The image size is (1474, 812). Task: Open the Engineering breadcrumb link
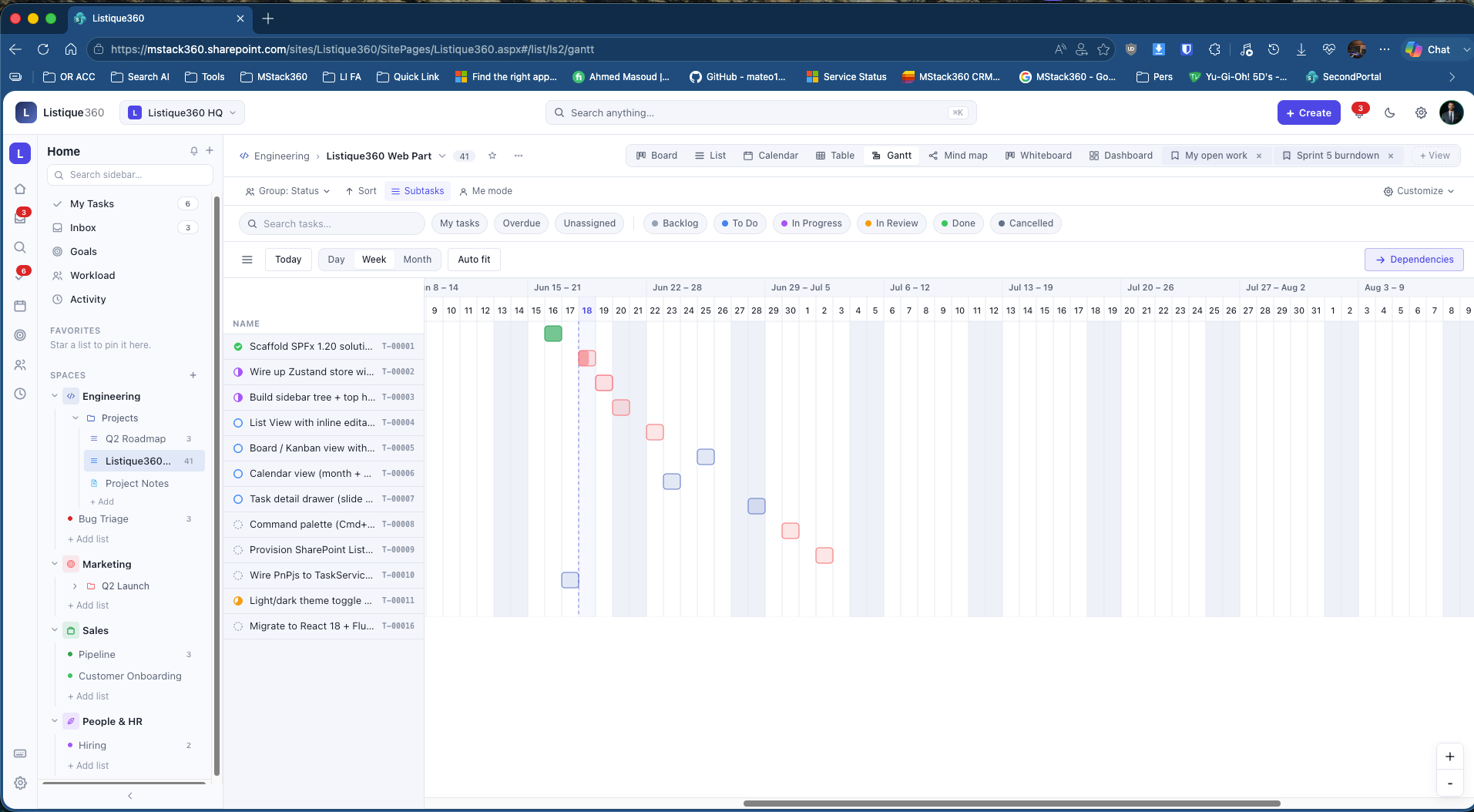click(282, 156)
